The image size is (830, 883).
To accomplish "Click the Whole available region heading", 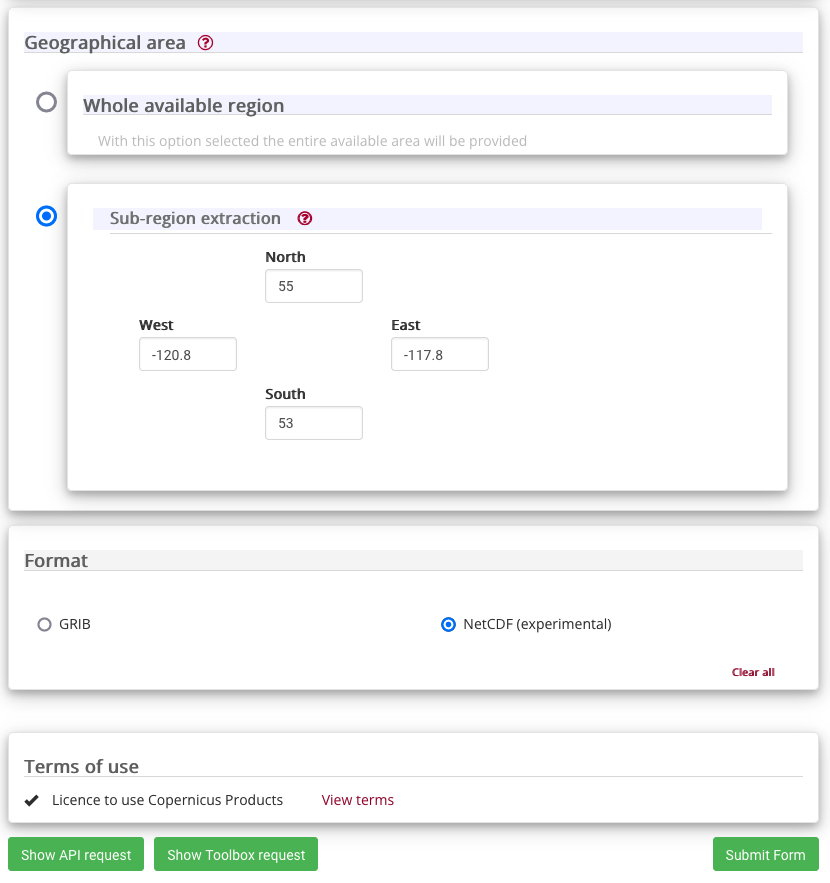I will pos(184,106).
